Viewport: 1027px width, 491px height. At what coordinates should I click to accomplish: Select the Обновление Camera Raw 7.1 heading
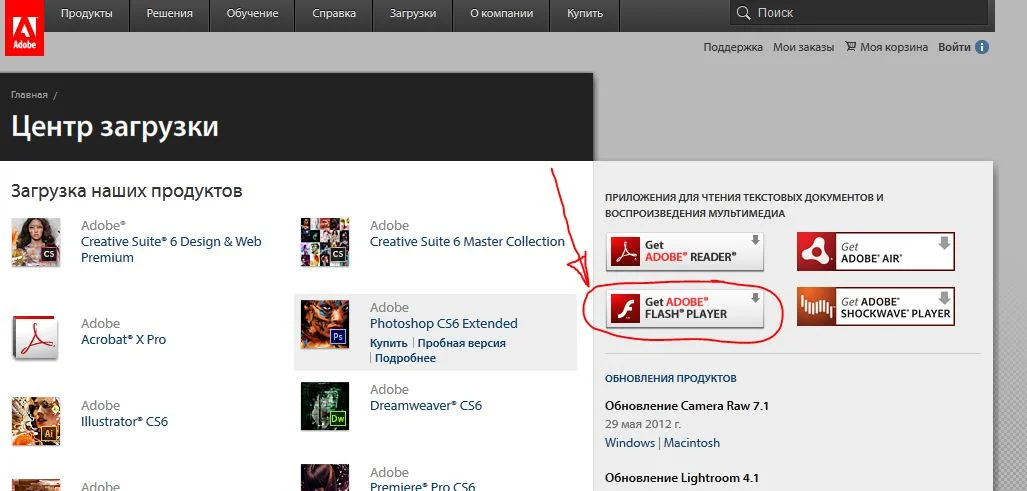point(687,406)
